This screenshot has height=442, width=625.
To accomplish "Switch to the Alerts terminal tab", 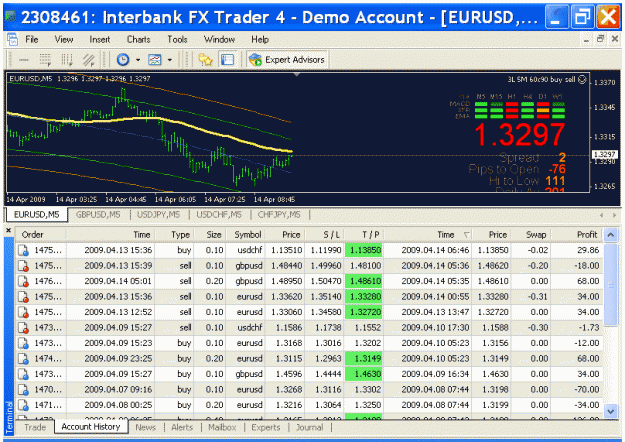I will pyautogui.click(x=182, y=427).
